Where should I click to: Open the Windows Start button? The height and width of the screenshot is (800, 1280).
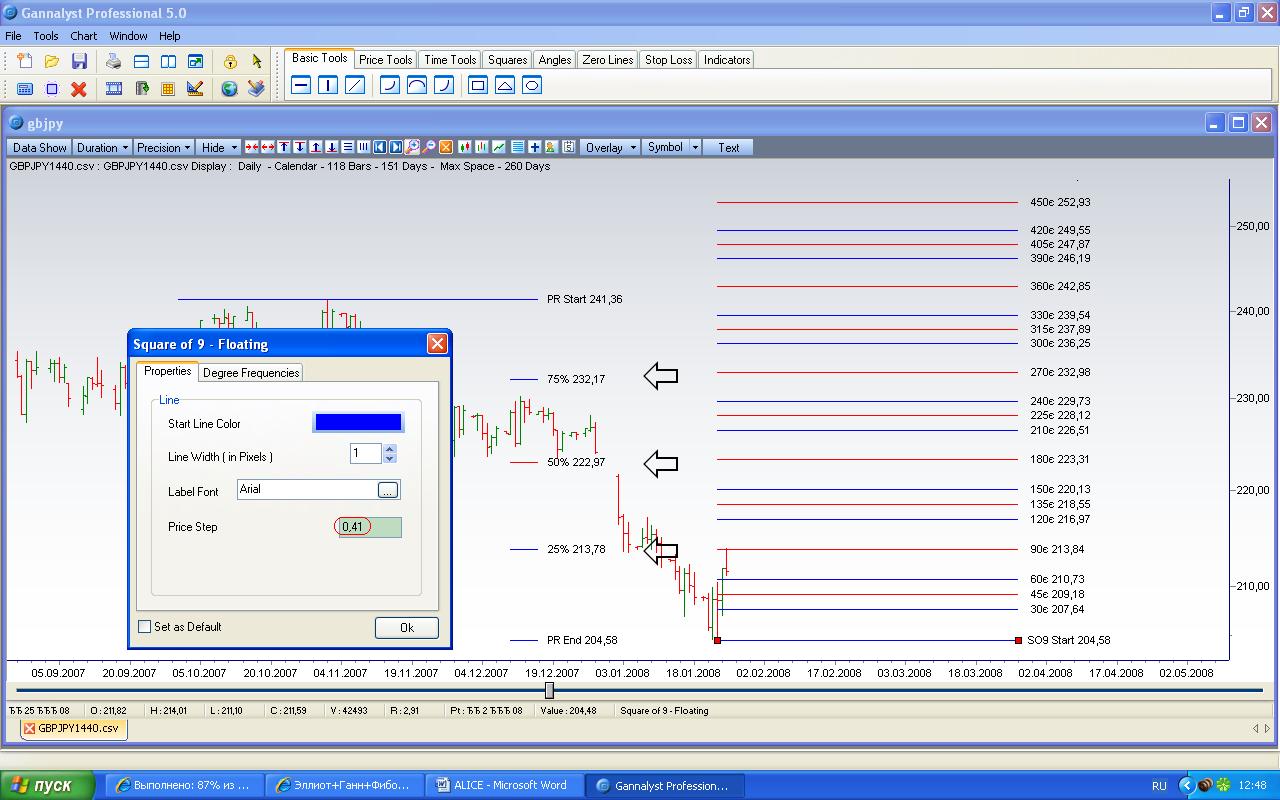(x=47, y=785)
